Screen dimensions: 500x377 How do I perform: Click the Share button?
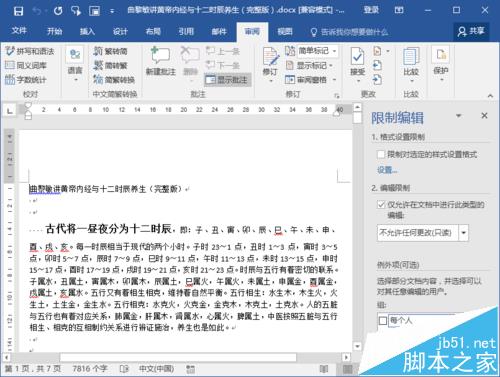[471, 32]
